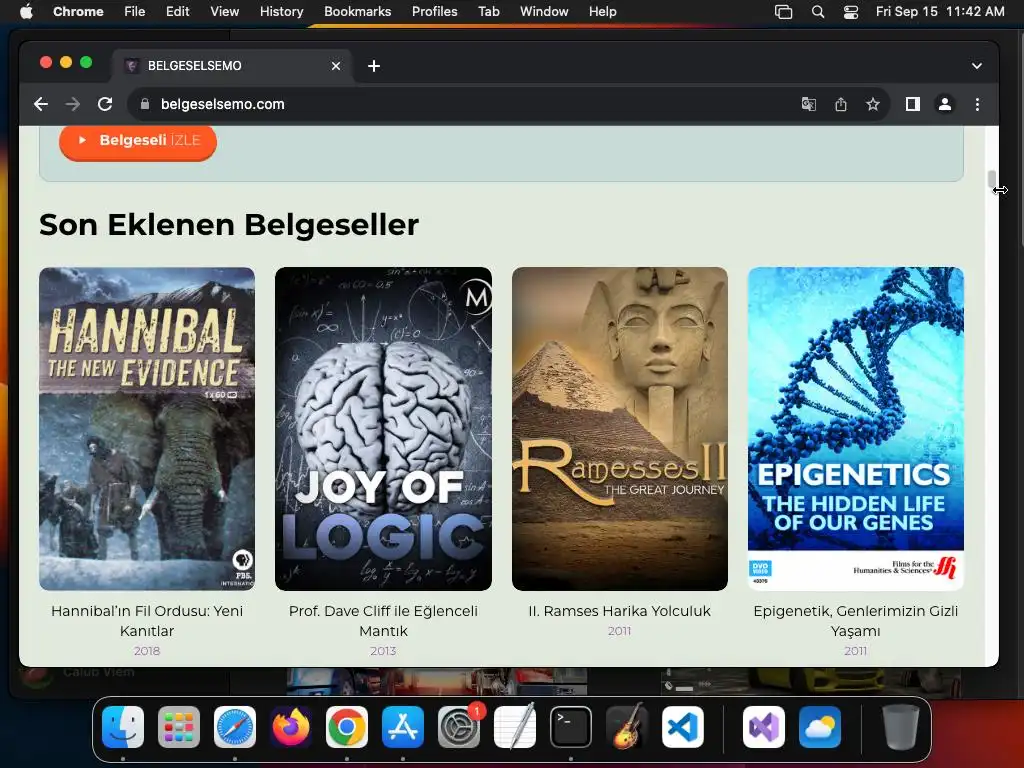Open the Edit menu

click(177, 12)
